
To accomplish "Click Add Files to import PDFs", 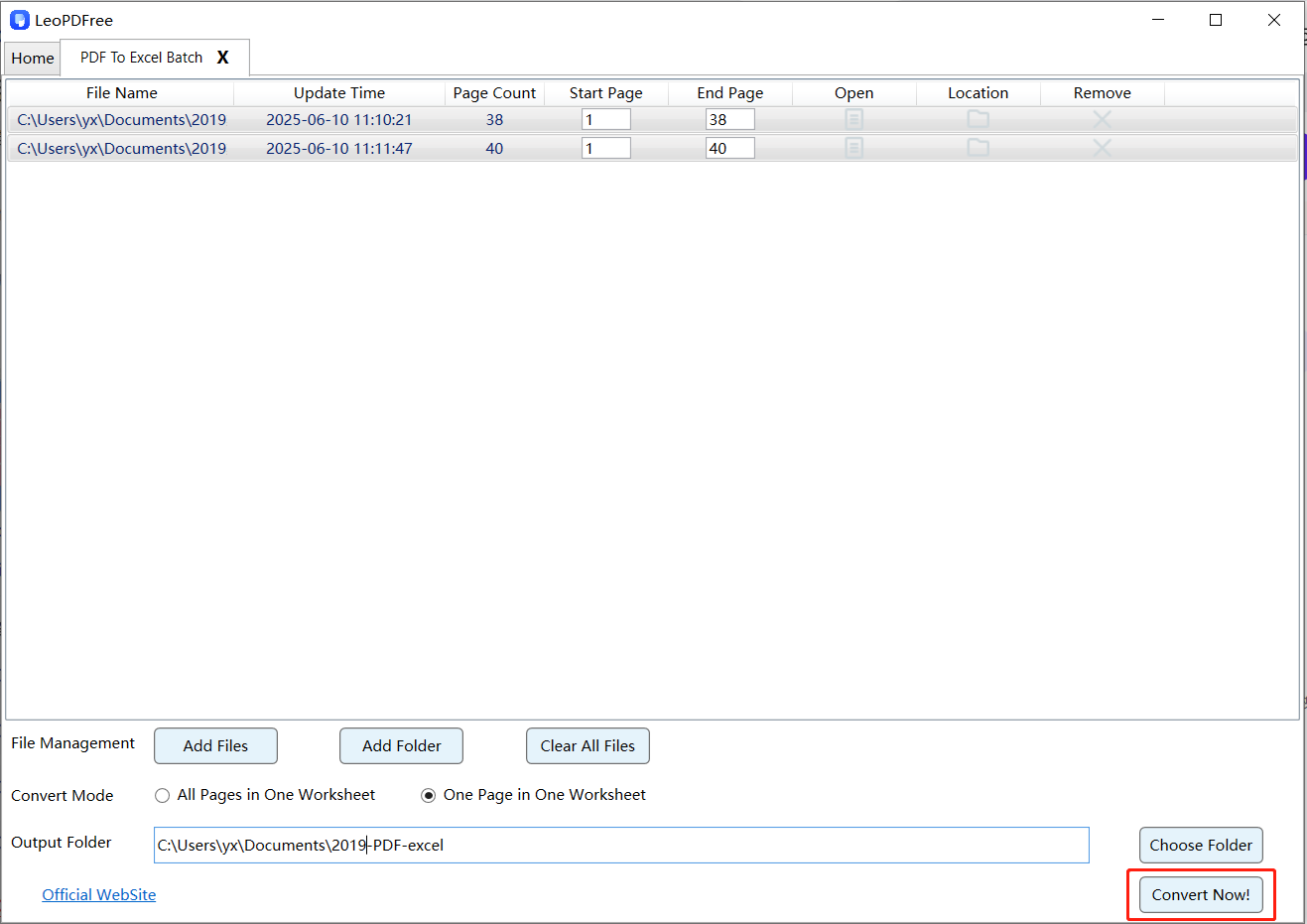I will (x=215, y=745).
